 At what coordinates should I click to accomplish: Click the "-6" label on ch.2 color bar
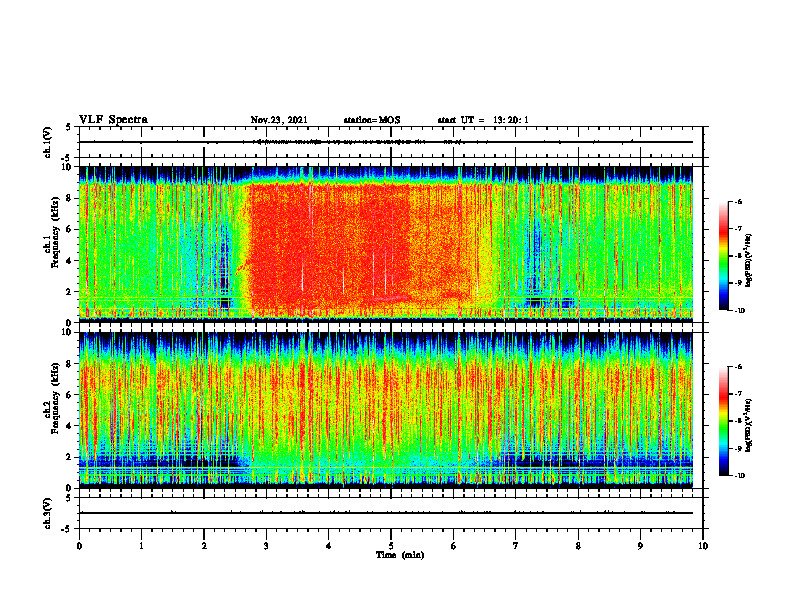click(x=738, y=367)
